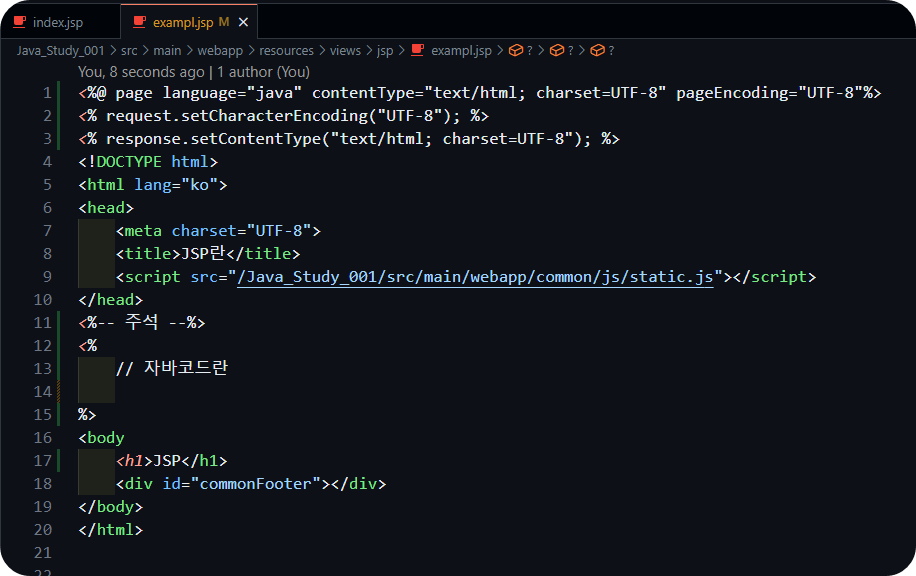916x576 pixels.
Task: Click the opening body tag
Action: tap(101, 438)
